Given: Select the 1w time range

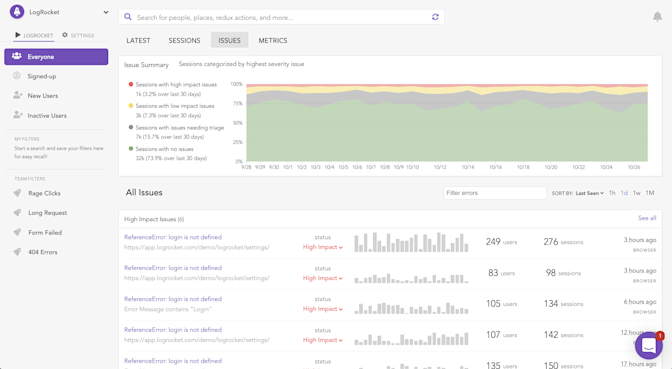Looking at the screenshot, I should 637,193.
